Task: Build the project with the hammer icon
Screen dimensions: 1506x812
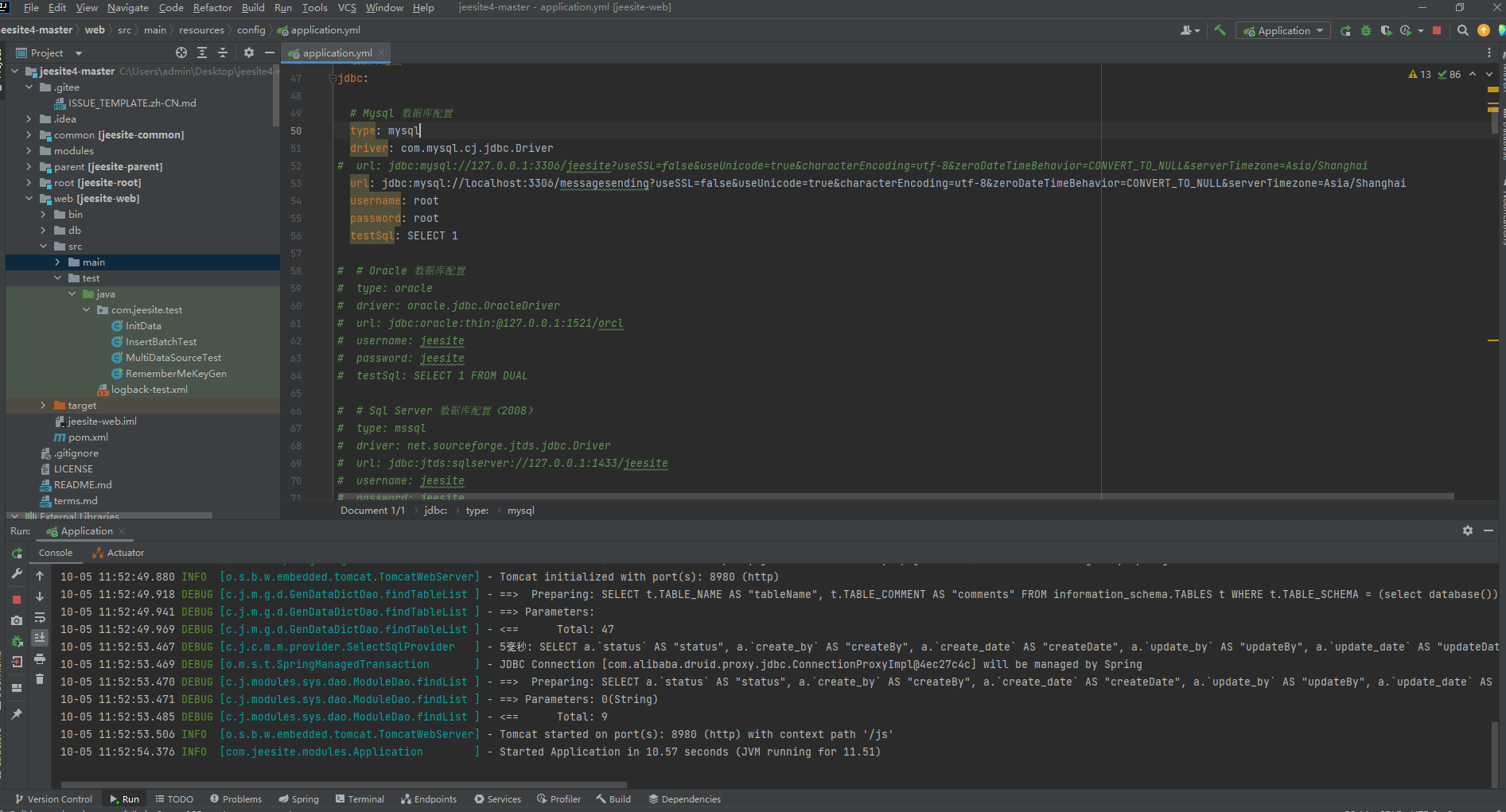Action: point(1220,30)
